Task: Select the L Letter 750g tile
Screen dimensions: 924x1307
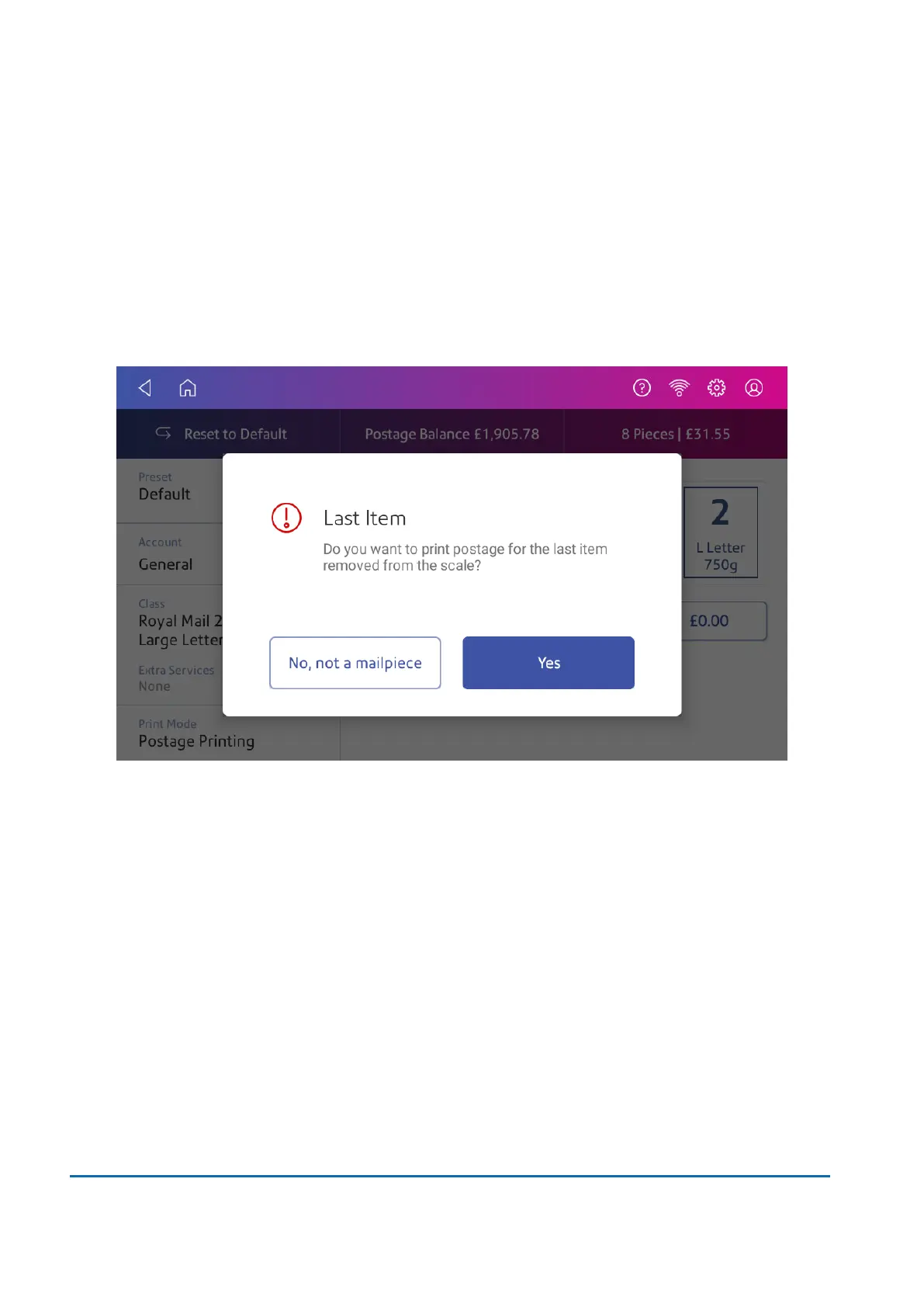Action: click(x=721, y=532)
